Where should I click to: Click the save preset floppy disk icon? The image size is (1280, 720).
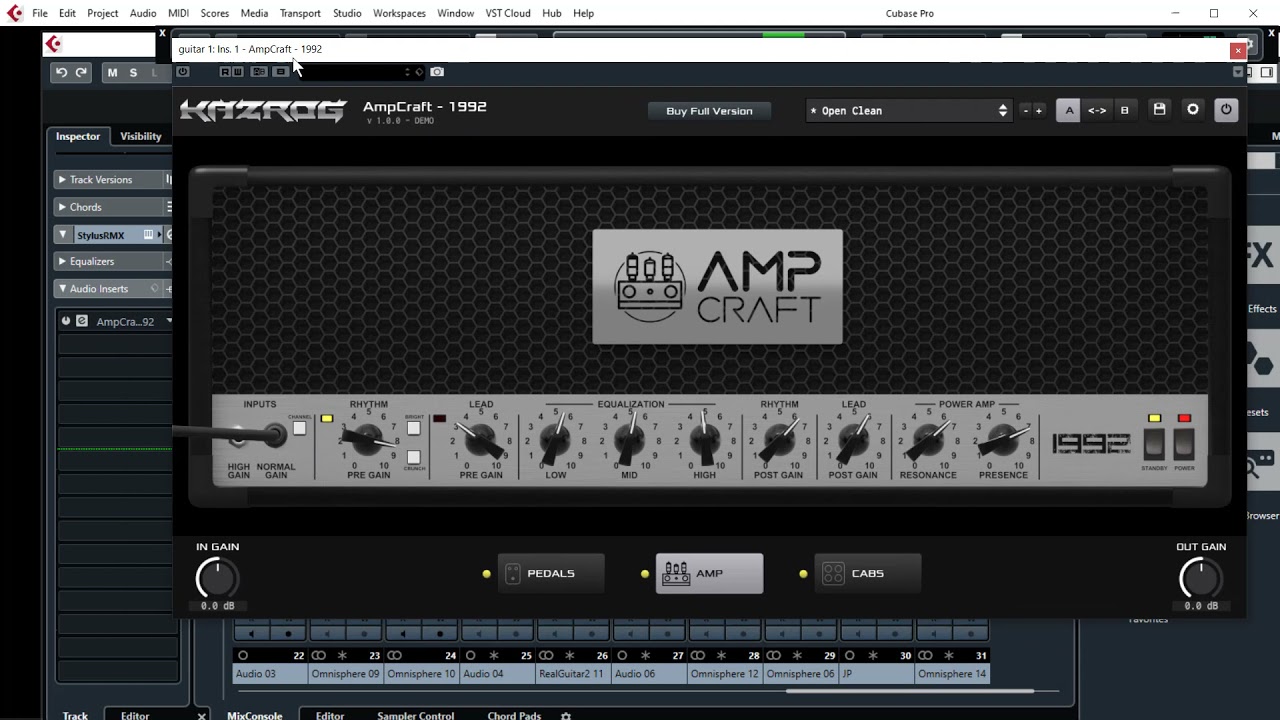pos(1159,110)
